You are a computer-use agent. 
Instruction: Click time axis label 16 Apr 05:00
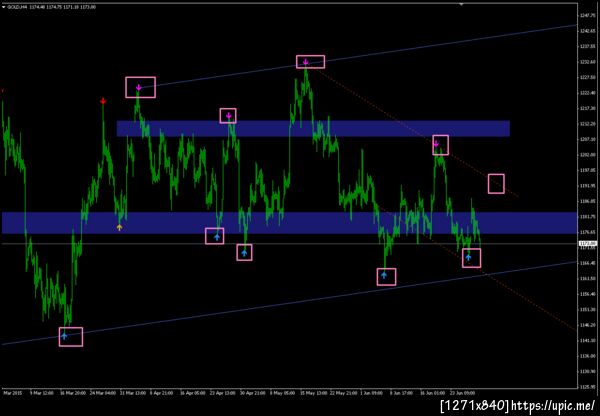[192, 393]
